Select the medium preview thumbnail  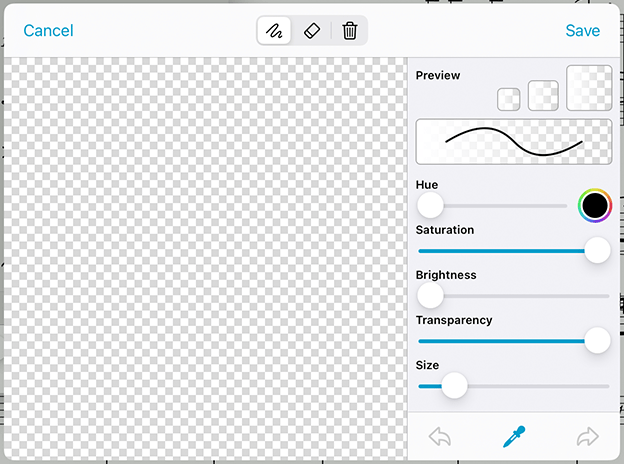click(543, 95)
